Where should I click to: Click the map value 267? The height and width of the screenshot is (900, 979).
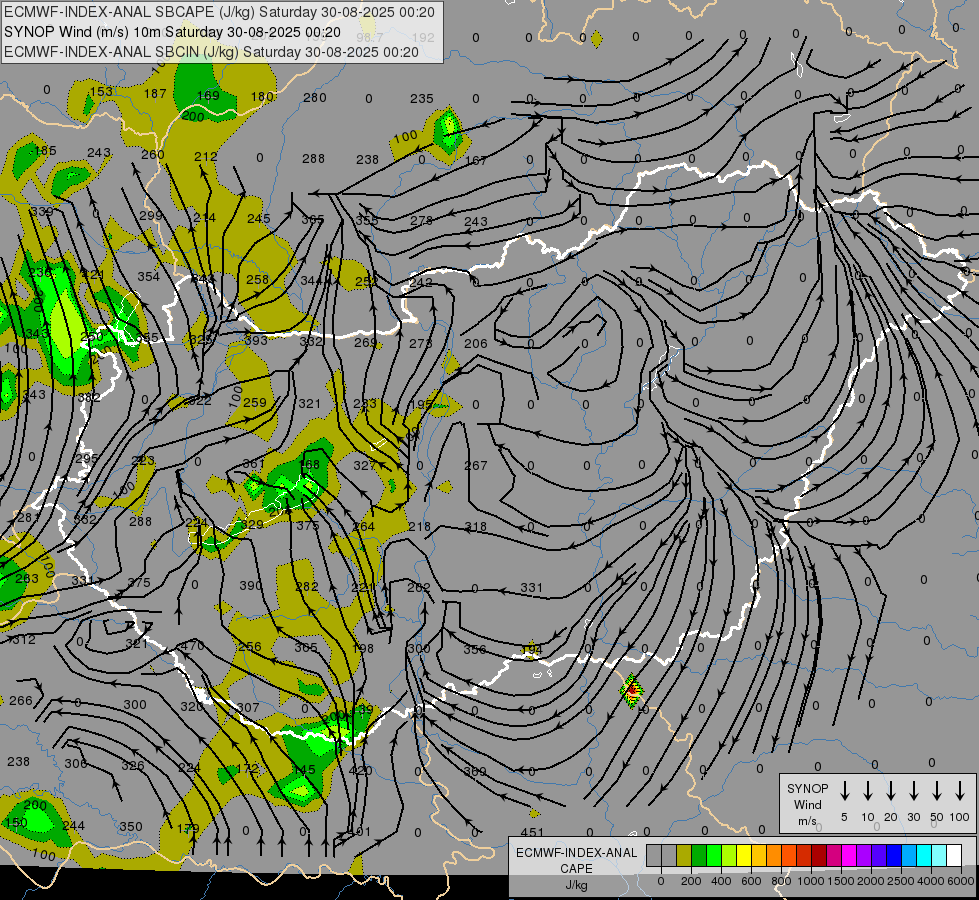coord(476,465)
